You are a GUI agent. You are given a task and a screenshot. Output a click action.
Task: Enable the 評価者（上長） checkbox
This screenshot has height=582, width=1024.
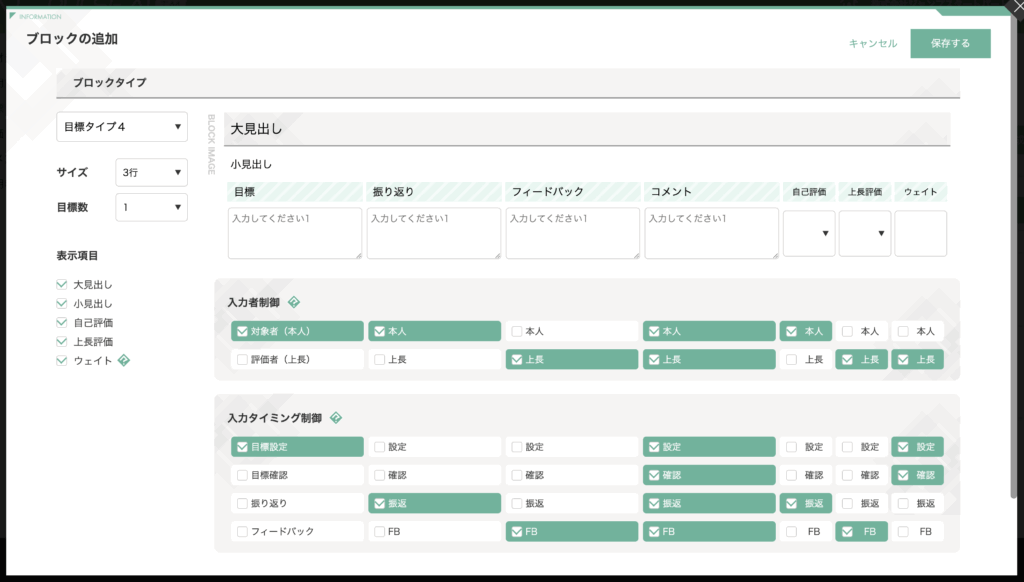[241, 359]
